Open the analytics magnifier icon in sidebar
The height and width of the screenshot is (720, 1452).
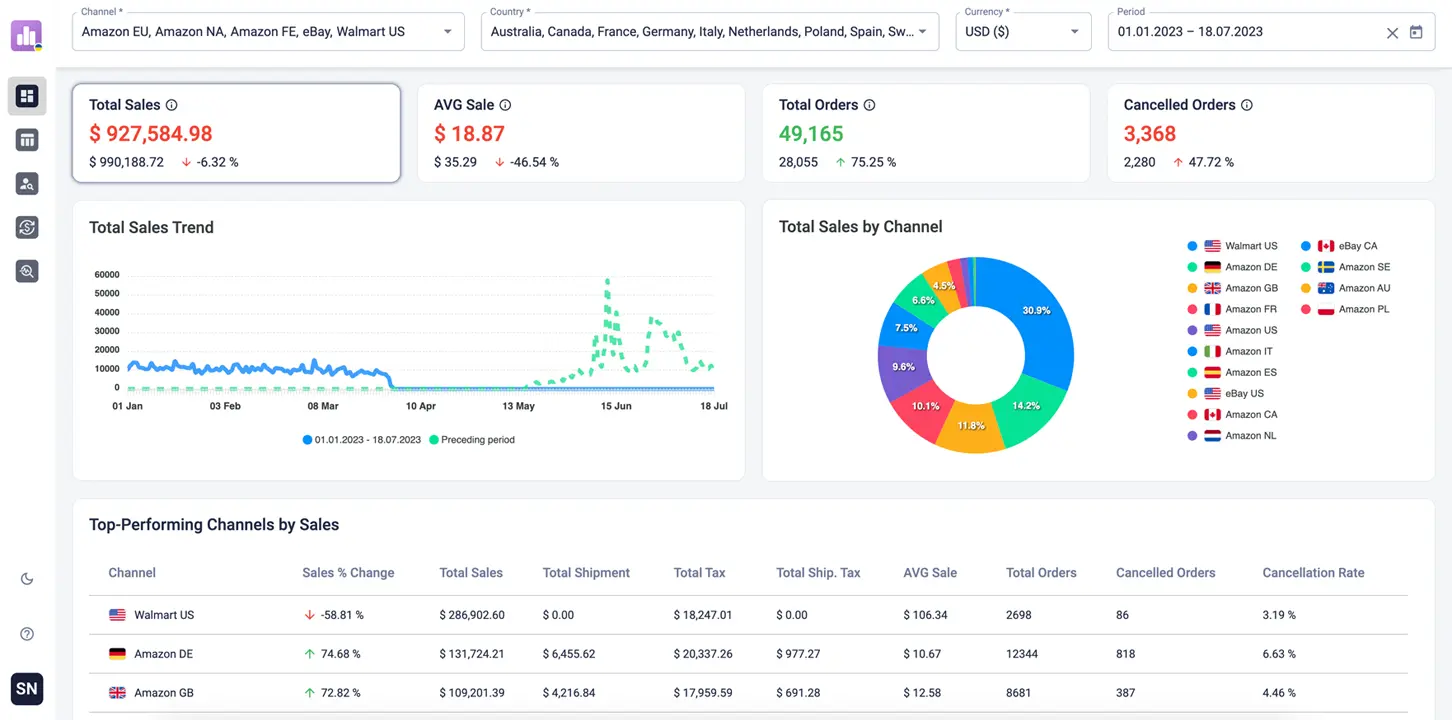[x=27, y=270]
